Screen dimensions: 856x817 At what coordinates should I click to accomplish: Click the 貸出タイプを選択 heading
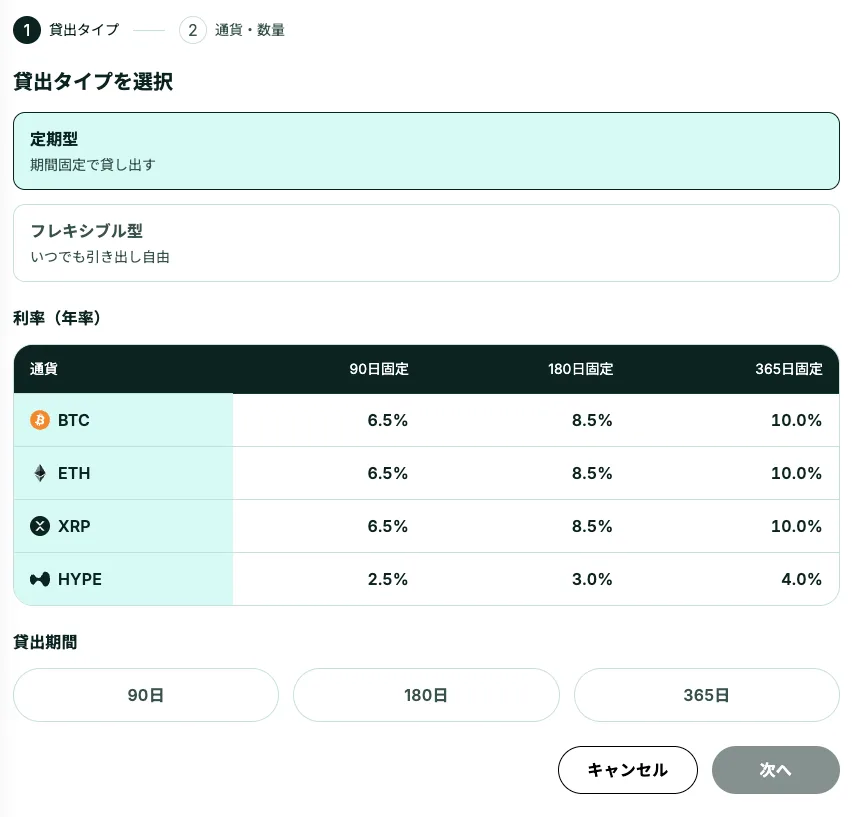pos(93,81)
